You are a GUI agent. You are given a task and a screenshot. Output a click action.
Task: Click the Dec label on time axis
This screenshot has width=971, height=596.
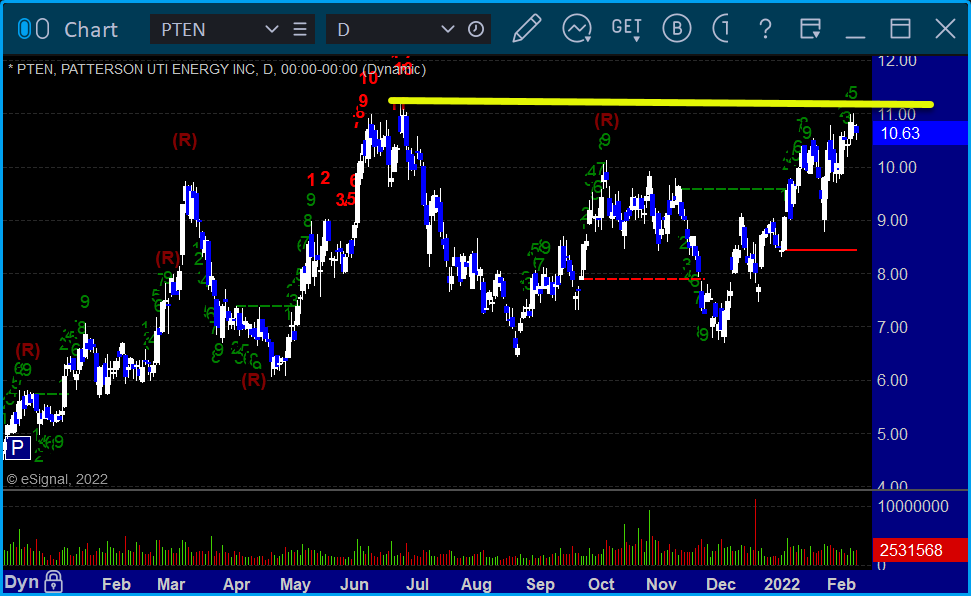(721, 584)
